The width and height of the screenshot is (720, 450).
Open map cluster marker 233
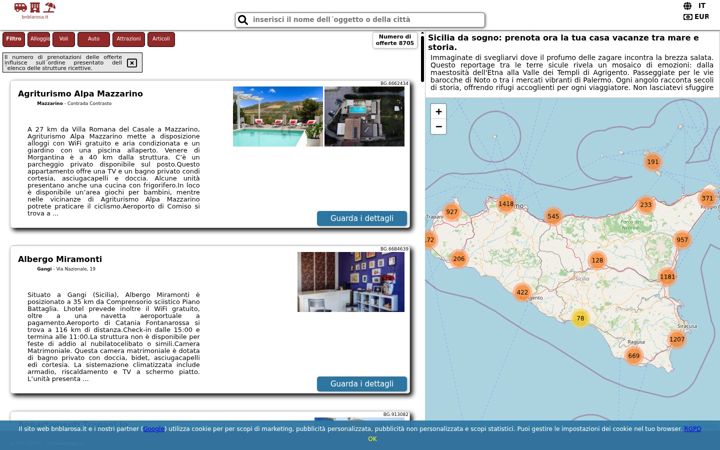tap(646, 205)
